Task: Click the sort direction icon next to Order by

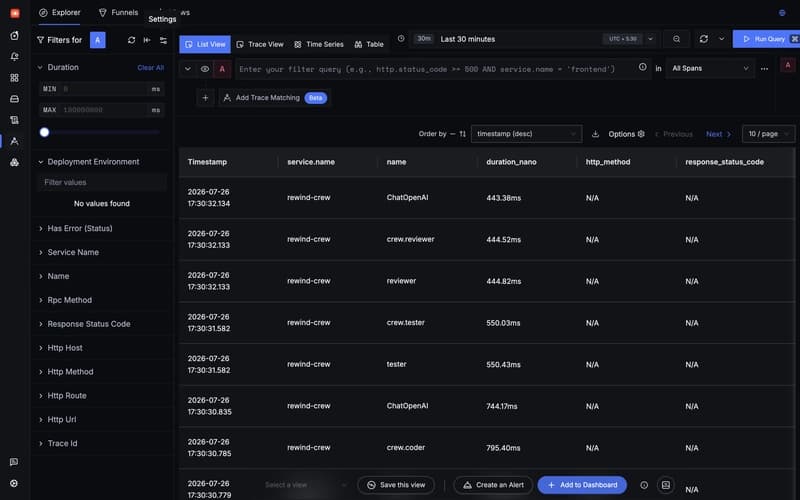Action: [462, 134]
